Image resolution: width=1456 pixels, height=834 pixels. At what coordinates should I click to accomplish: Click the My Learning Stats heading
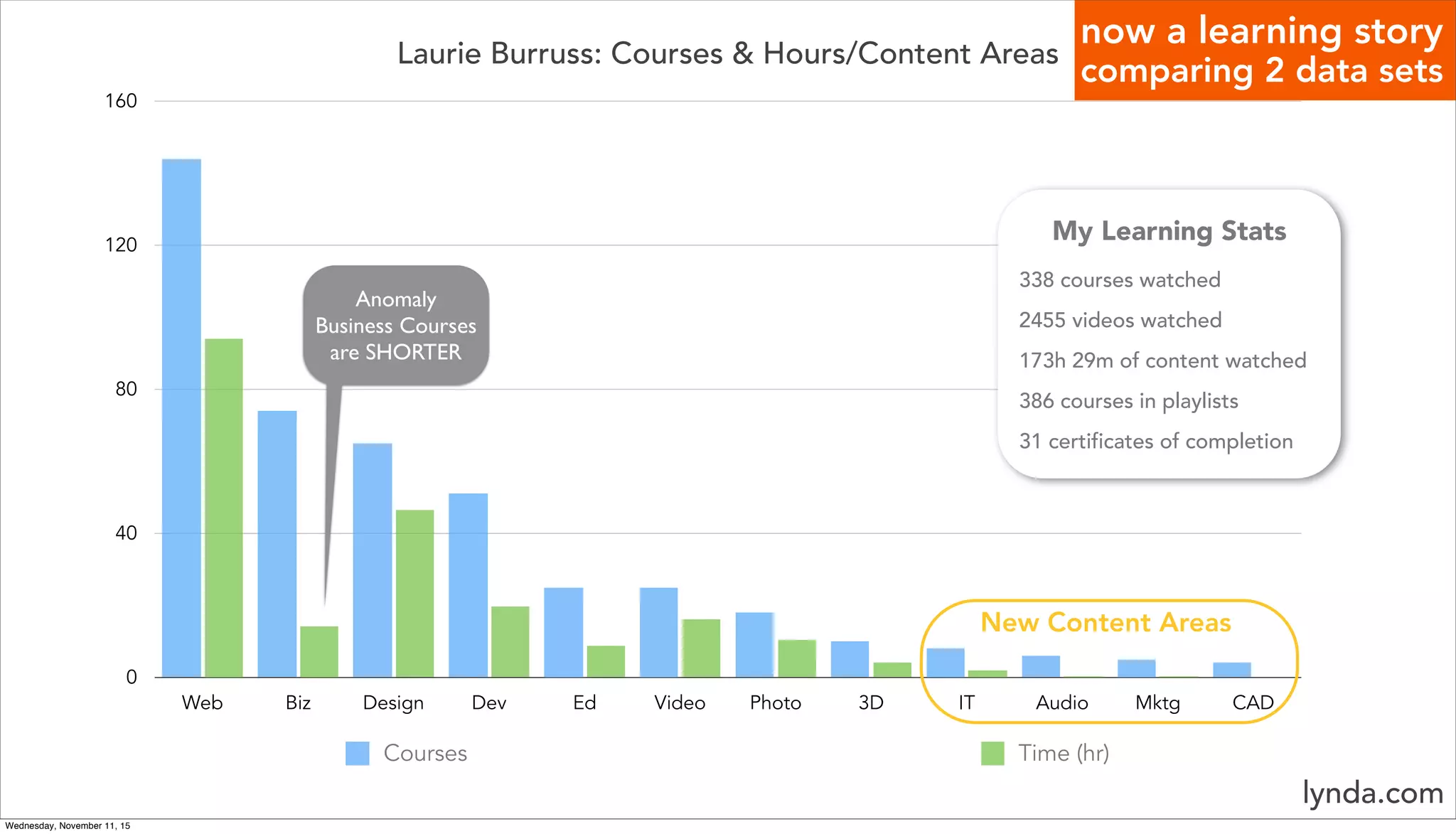click(1169, 231)
